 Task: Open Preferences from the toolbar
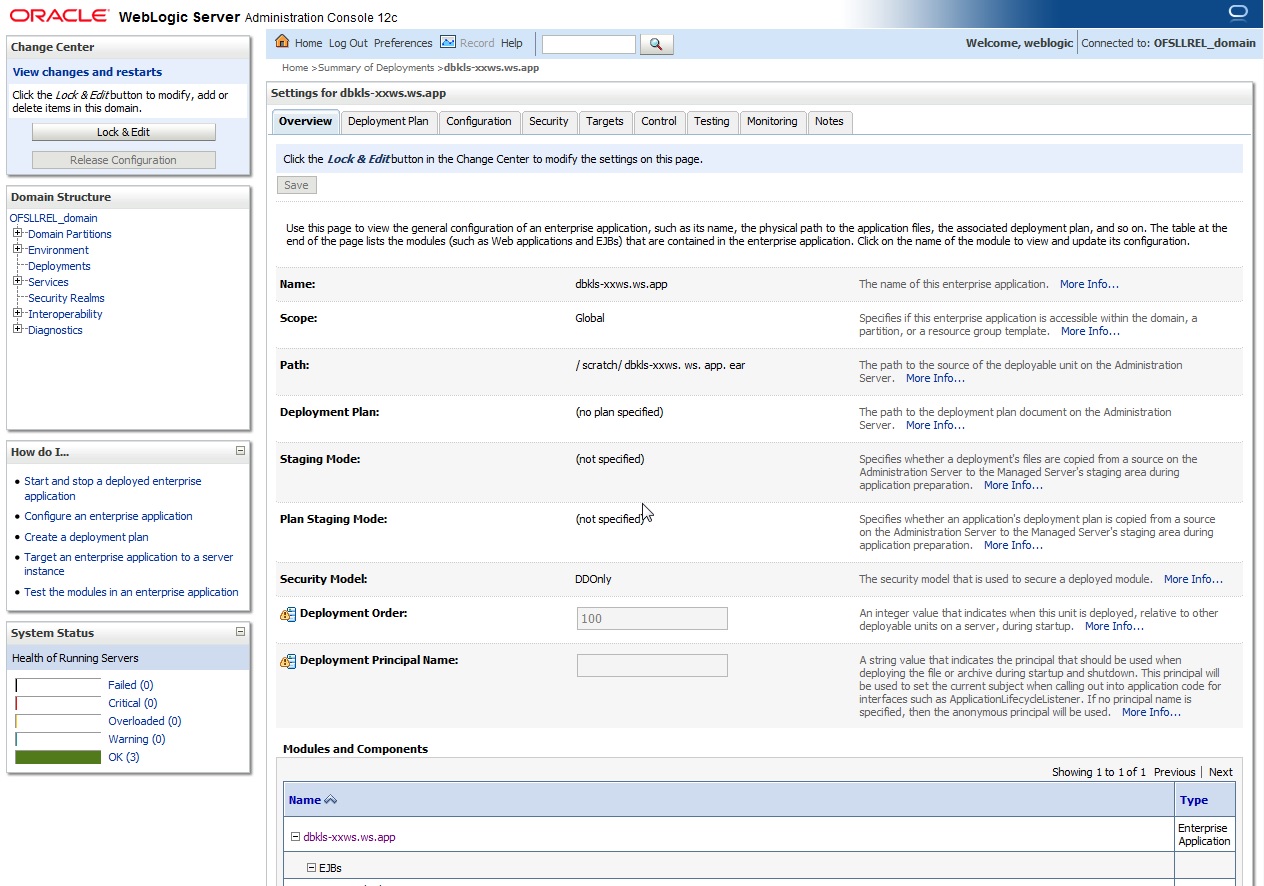pyautogui.click(x=403, y=43)
